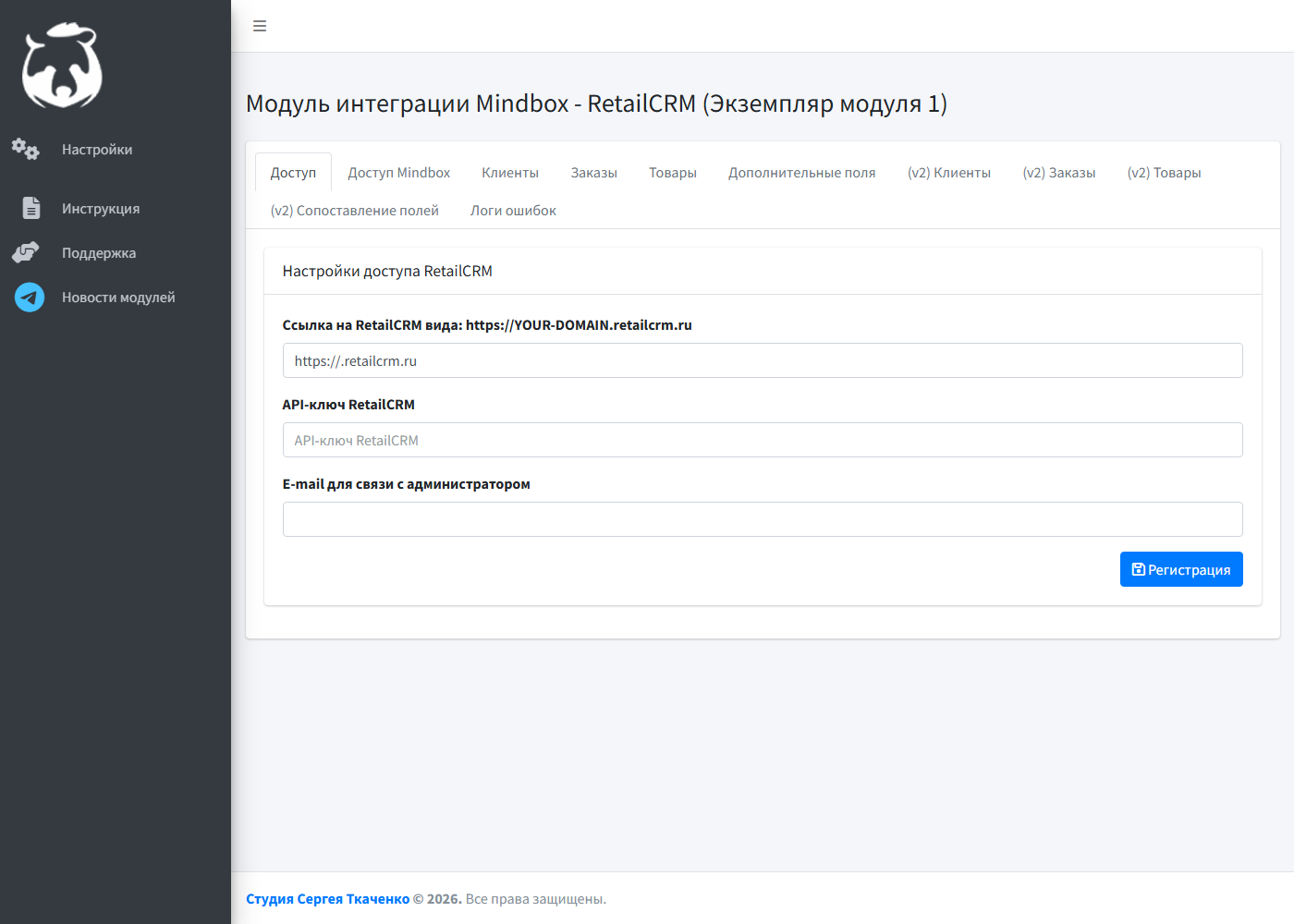
Task: Click the panda logo in sidebar
Action: pyautogui.click(x=62, y=66)
